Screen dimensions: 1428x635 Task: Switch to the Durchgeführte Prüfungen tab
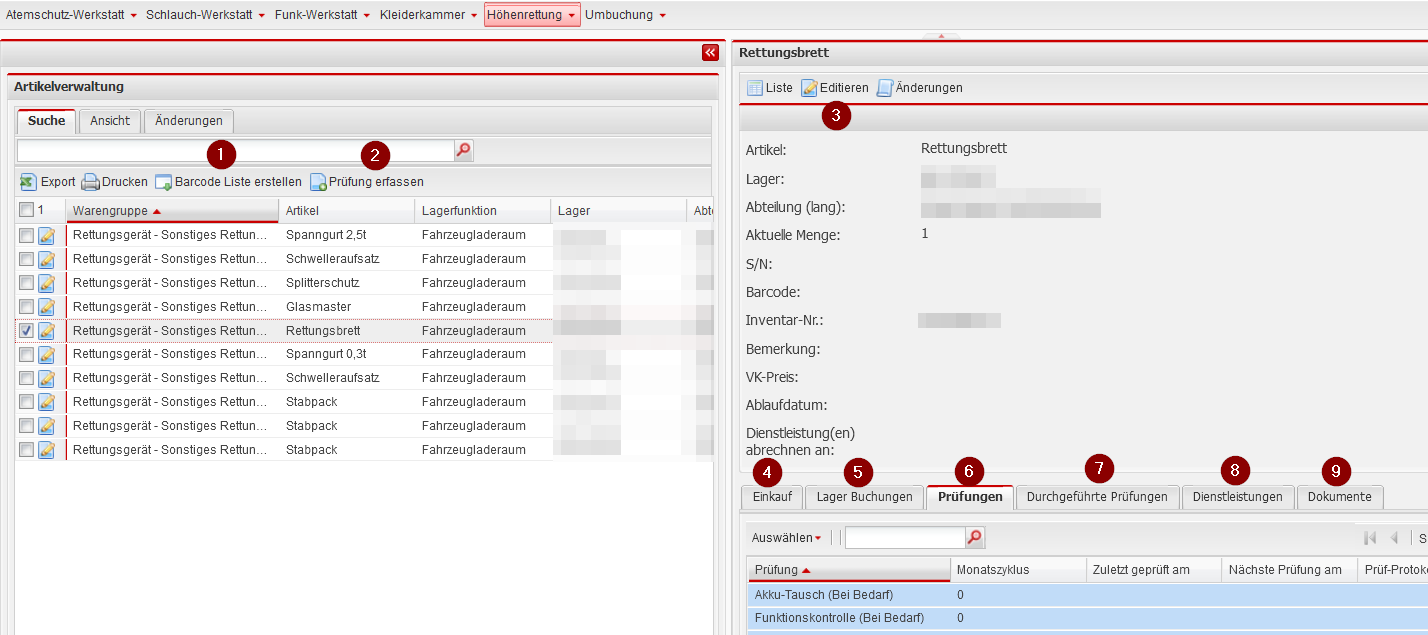point(1097,497)
